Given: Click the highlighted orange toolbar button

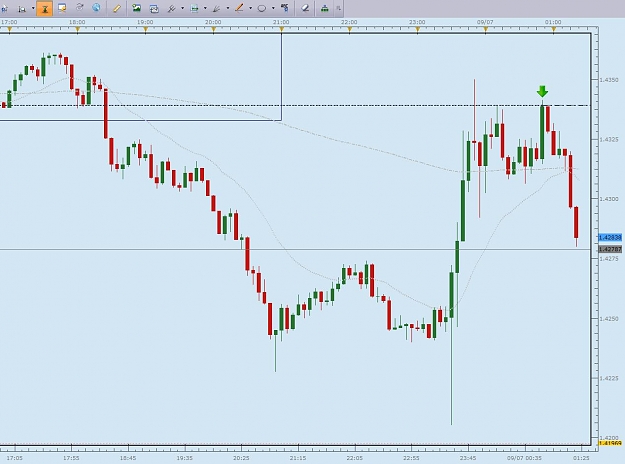Looking at the screenshot, I should point(44,8).
